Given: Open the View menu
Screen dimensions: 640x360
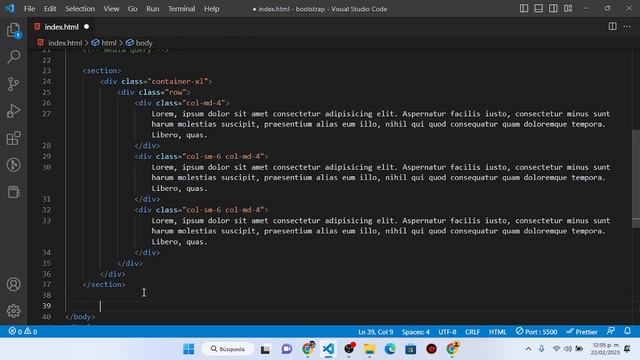Looking at the screenshot, I should coord(111,9).
